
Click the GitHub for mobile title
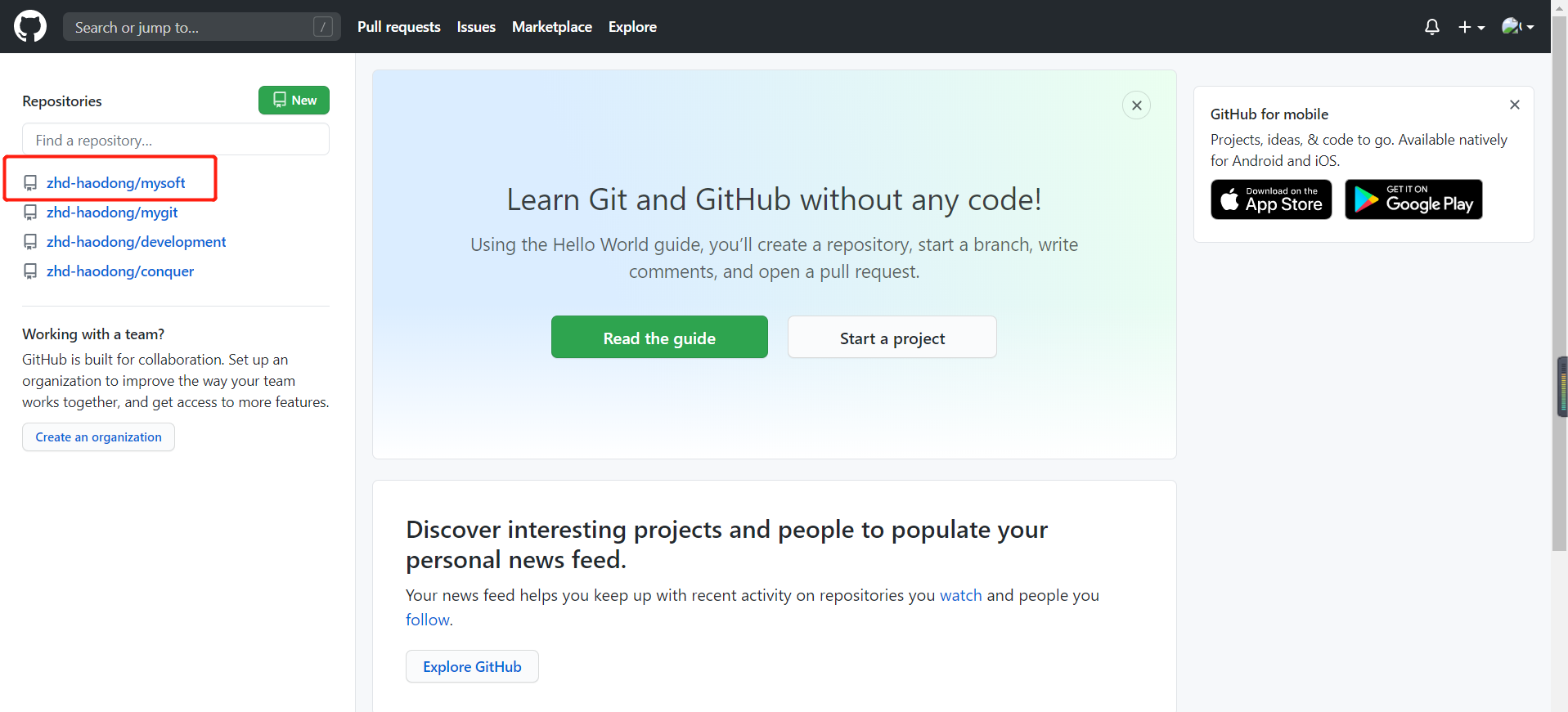(1269, 114)
